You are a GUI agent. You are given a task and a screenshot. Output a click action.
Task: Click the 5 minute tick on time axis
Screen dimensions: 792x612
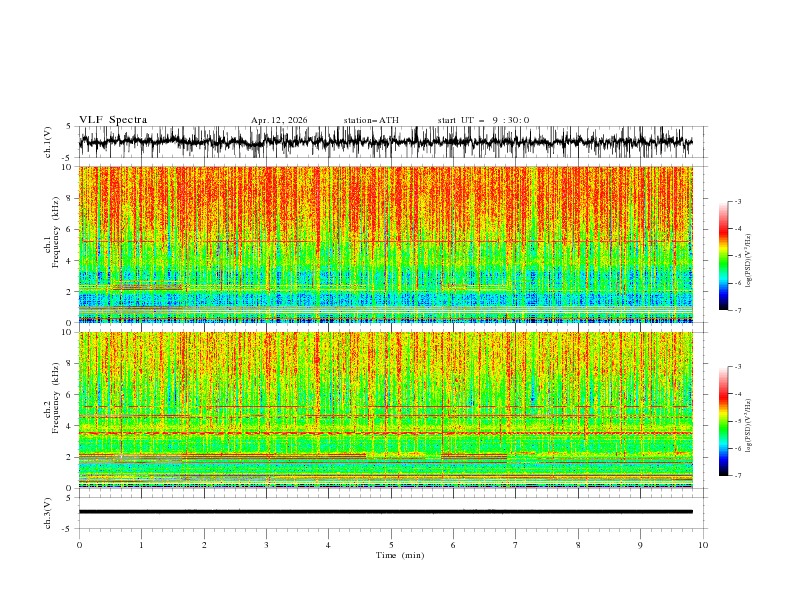(391, 545)
